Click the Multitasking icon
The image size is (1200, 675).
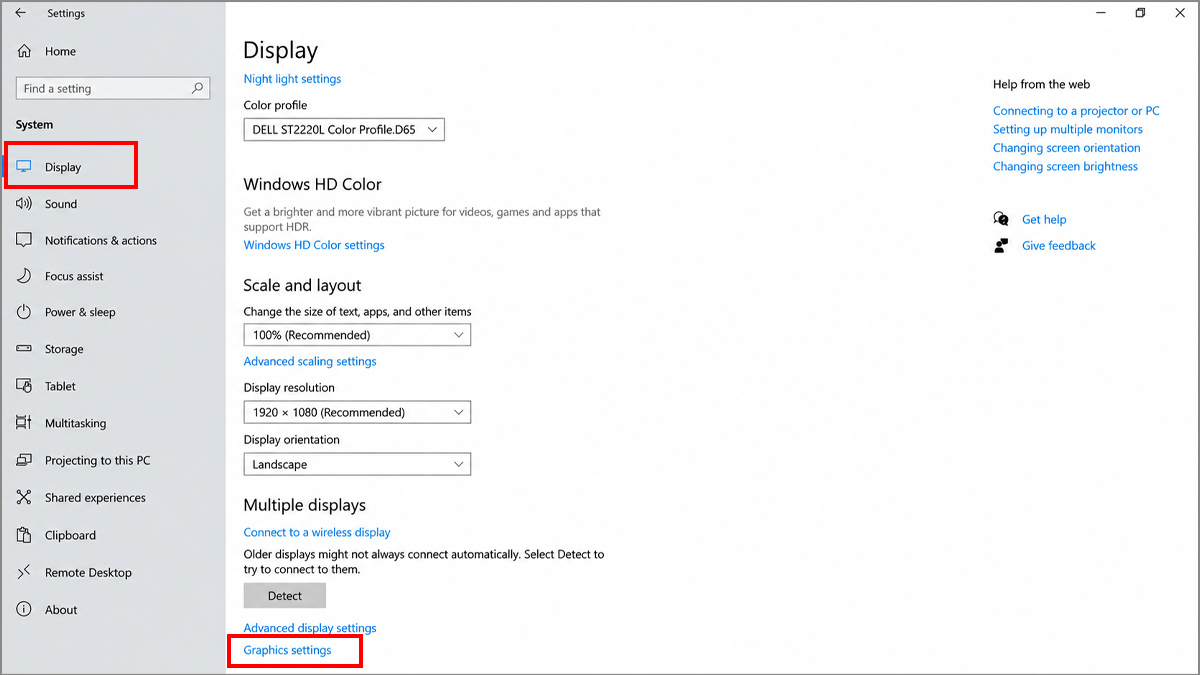(x=25, y=423)
